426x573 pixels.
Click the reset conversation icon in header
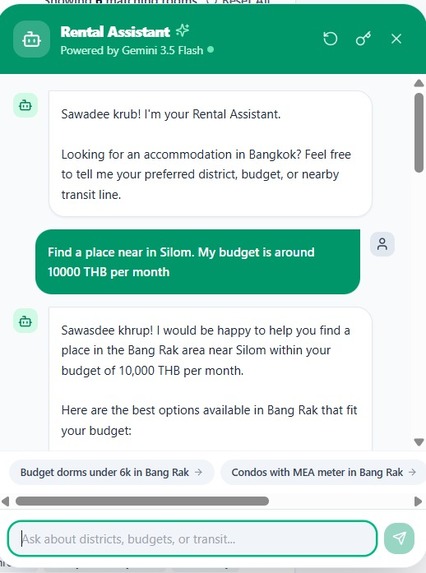(330, 39)
